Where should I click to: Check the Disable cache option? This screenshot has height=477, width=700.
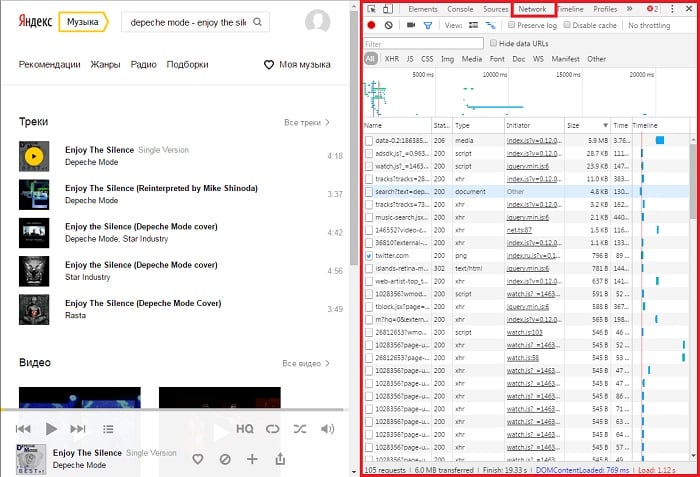(567, 25)
